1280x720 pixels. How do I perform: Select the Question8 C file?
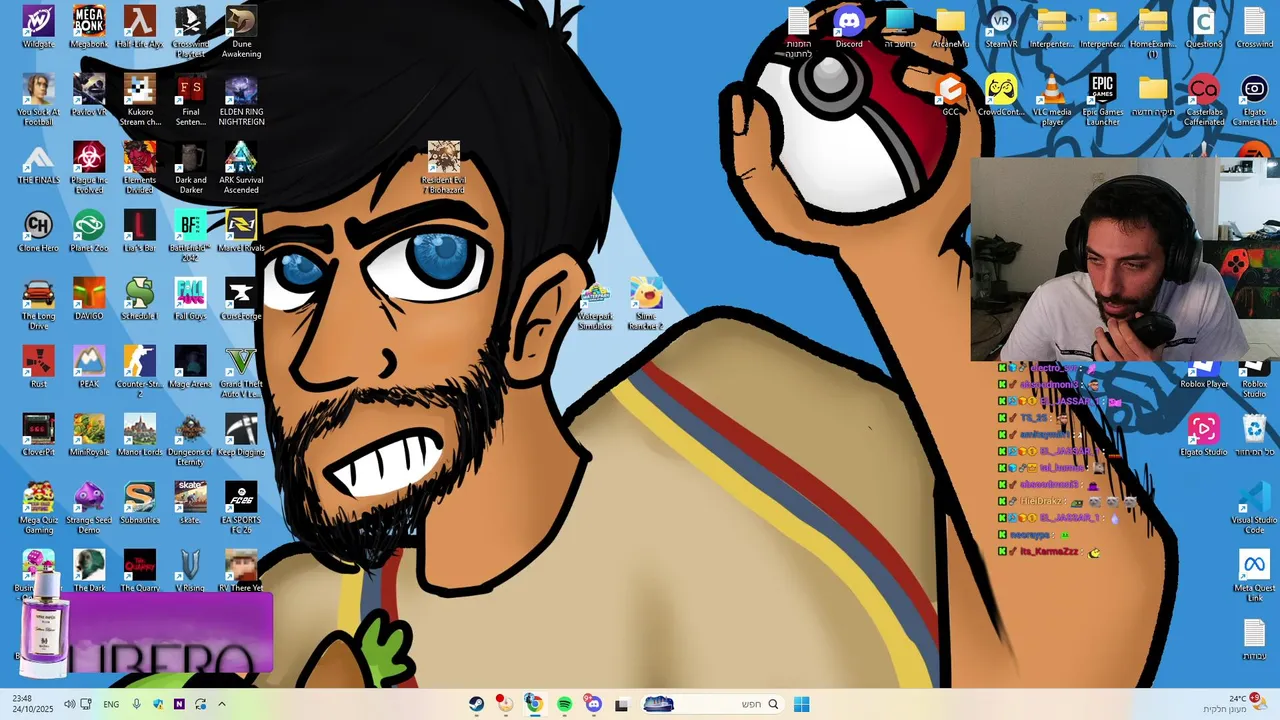click(1203, 27)
